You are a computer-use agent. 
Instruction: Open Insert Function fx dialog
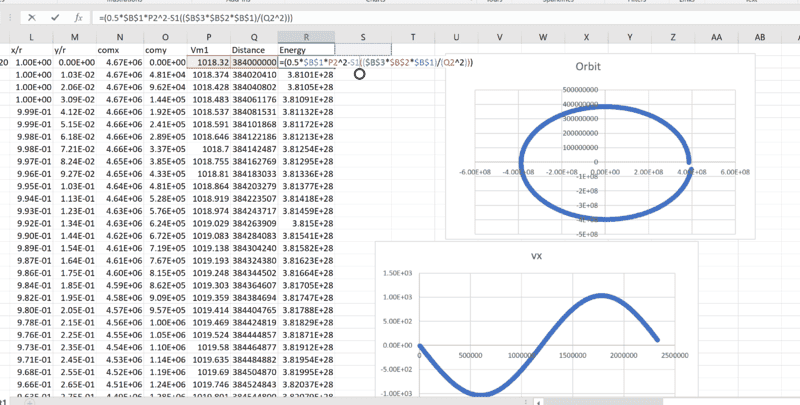click(x=79, y=18)
